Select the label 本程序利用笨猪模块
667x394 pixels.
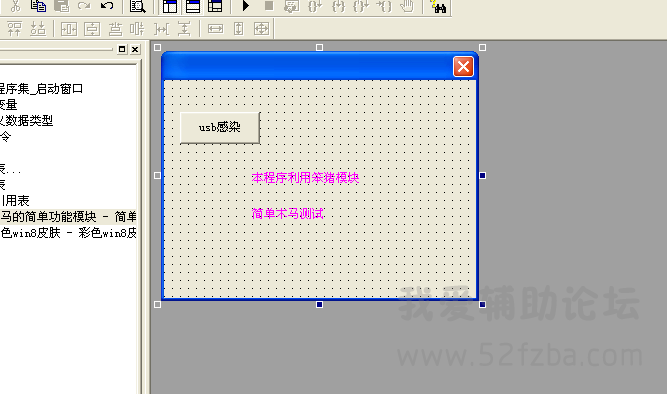[305, 177]
